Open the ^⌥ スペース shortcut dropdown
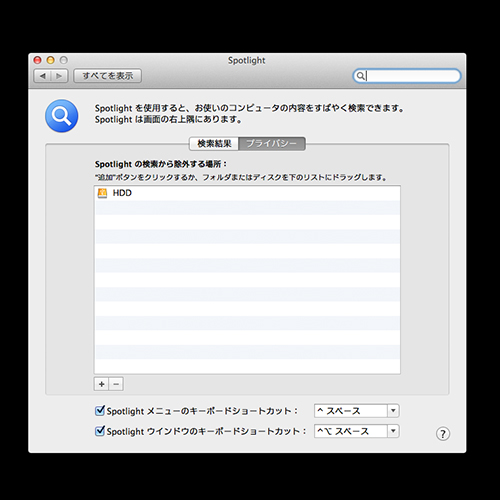500x500 pixels. [x=356, y=431]
